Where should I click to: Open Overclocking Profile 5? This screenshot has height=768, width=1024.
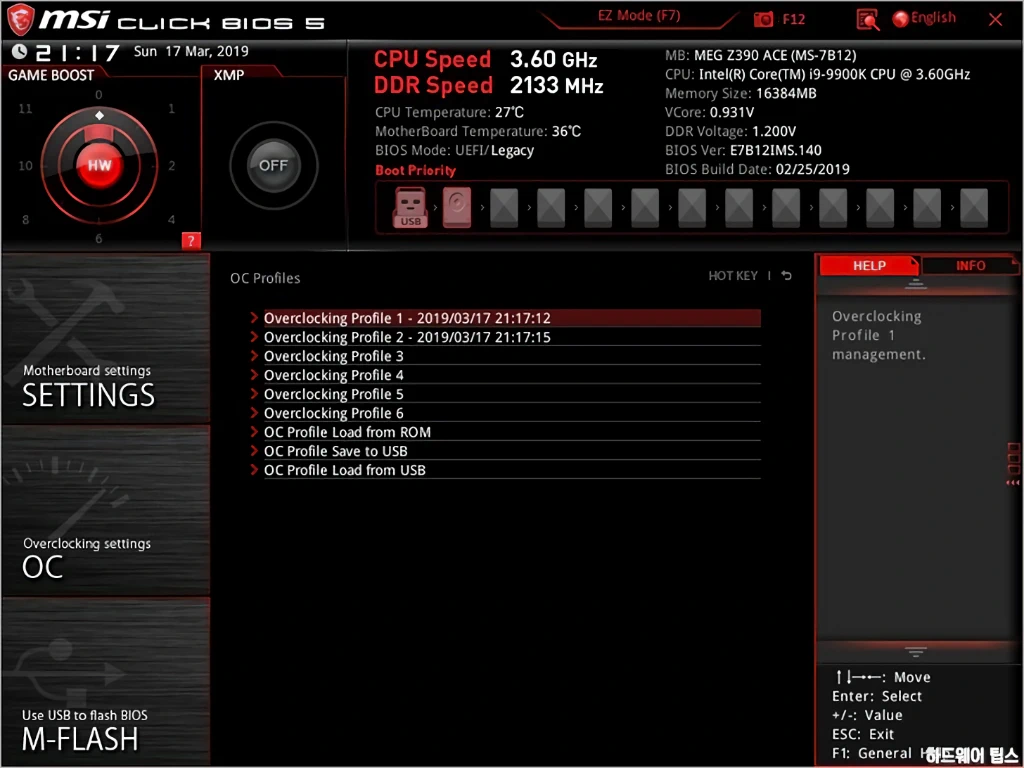pos(512,394)
